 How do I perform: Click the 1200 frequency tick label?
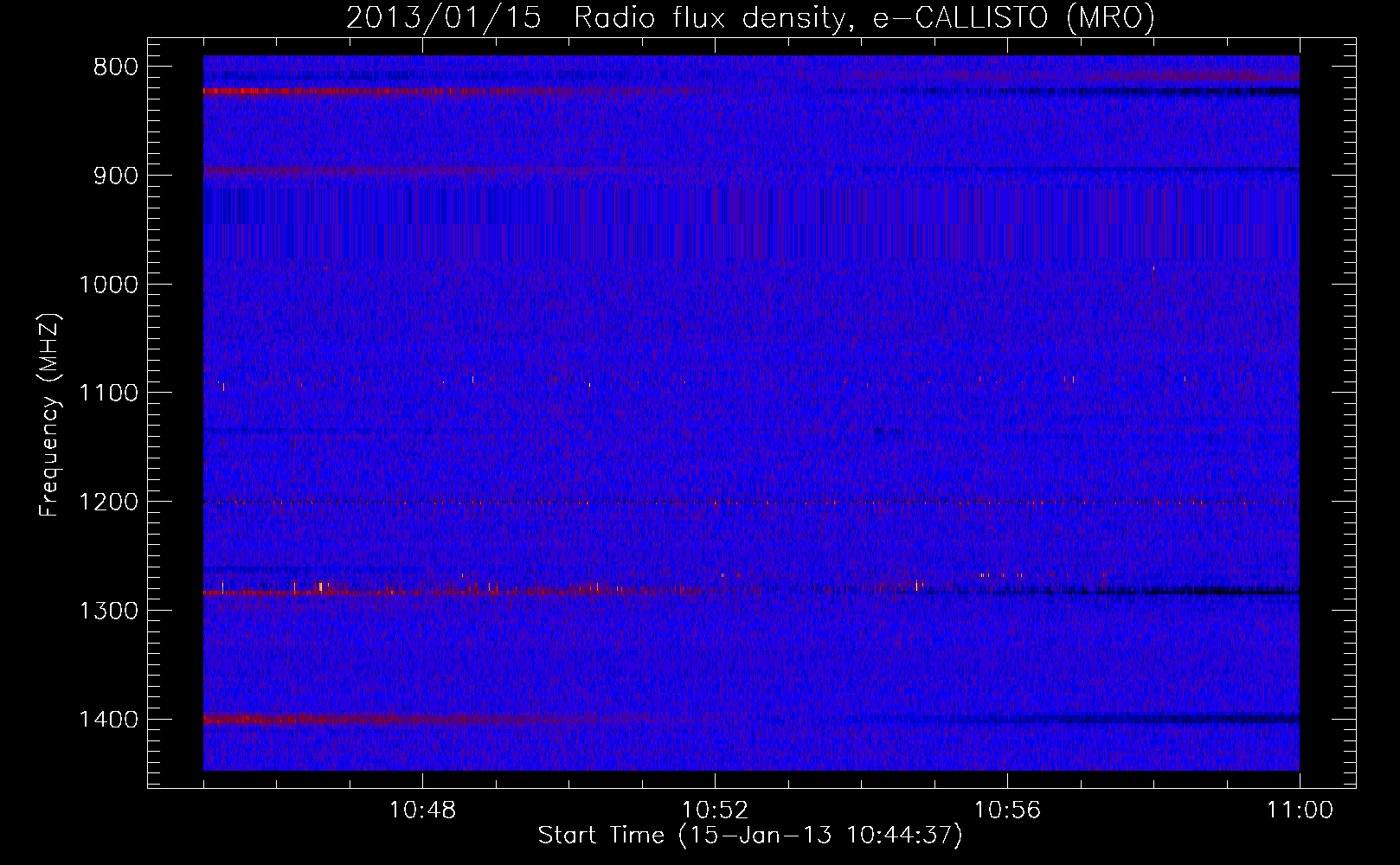click(x=108, y=502)
